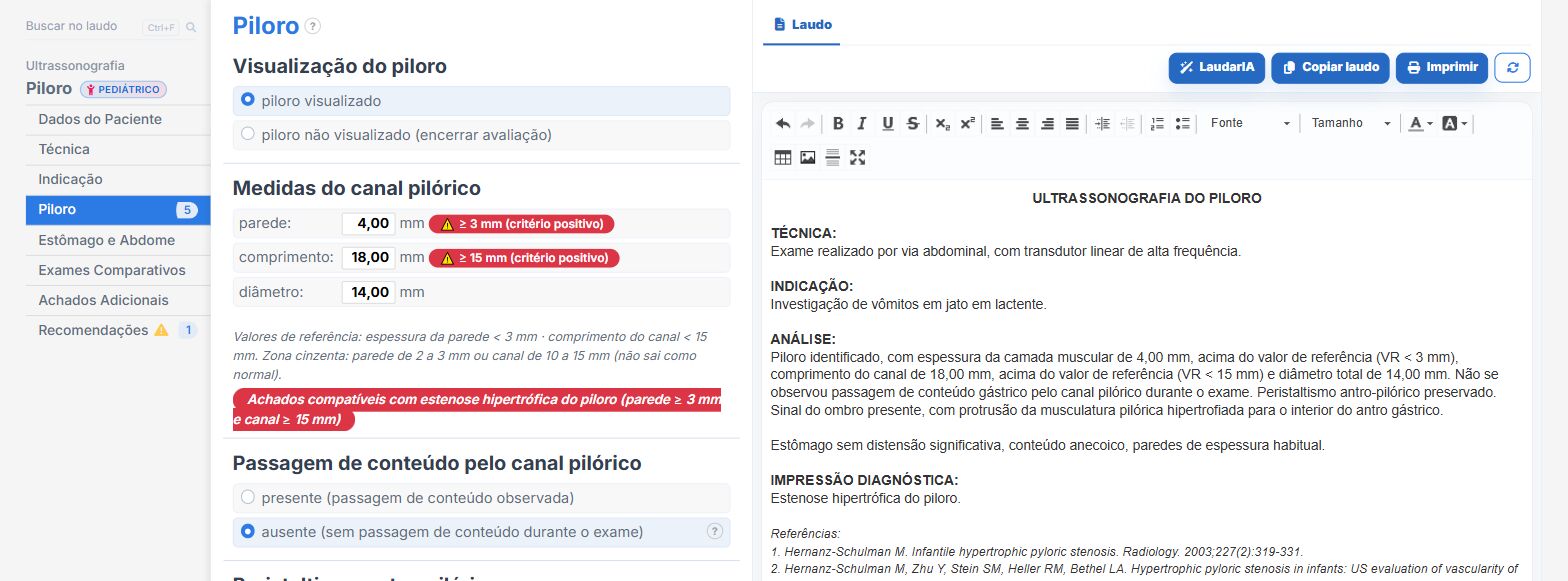Apply strikethrough formatting
This screenshot has width=1568, height=581.
[912, 123]
